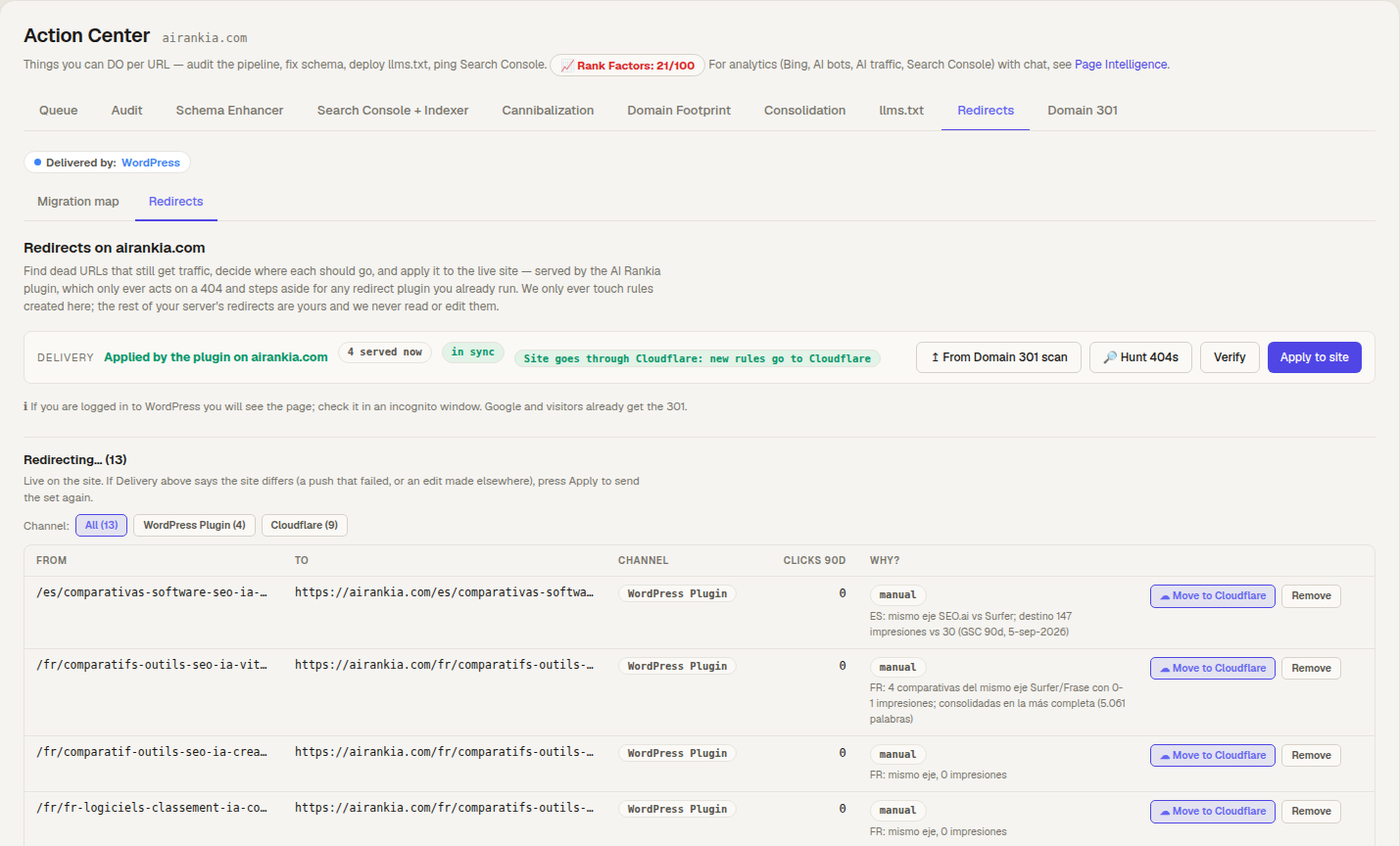Move /es/comparativas-software redirect to Cloudflare
This screenshot has height=846, width=1400.
click(1212, 596)
